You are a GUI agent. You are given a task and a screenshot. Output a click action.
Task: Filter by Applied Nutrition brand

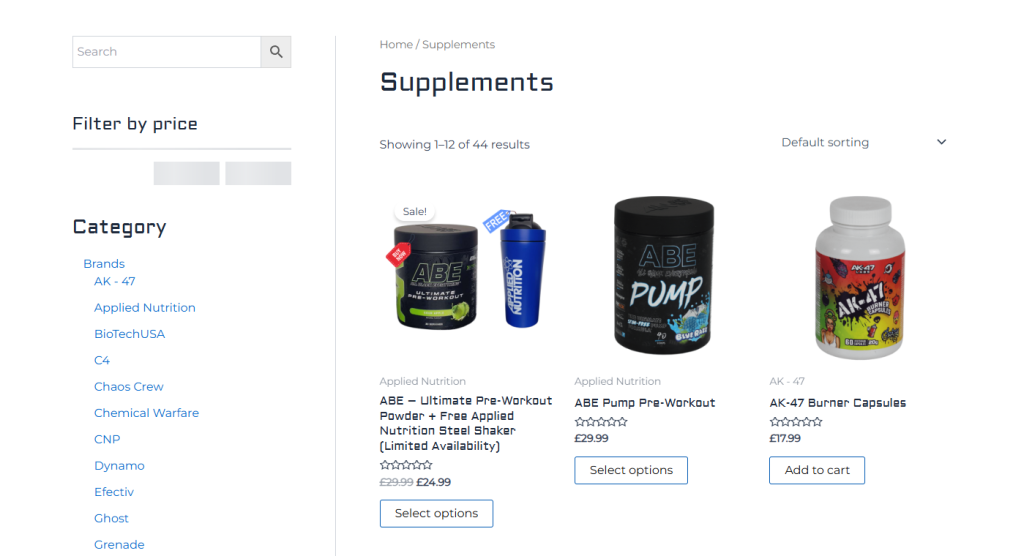point(144,308)
